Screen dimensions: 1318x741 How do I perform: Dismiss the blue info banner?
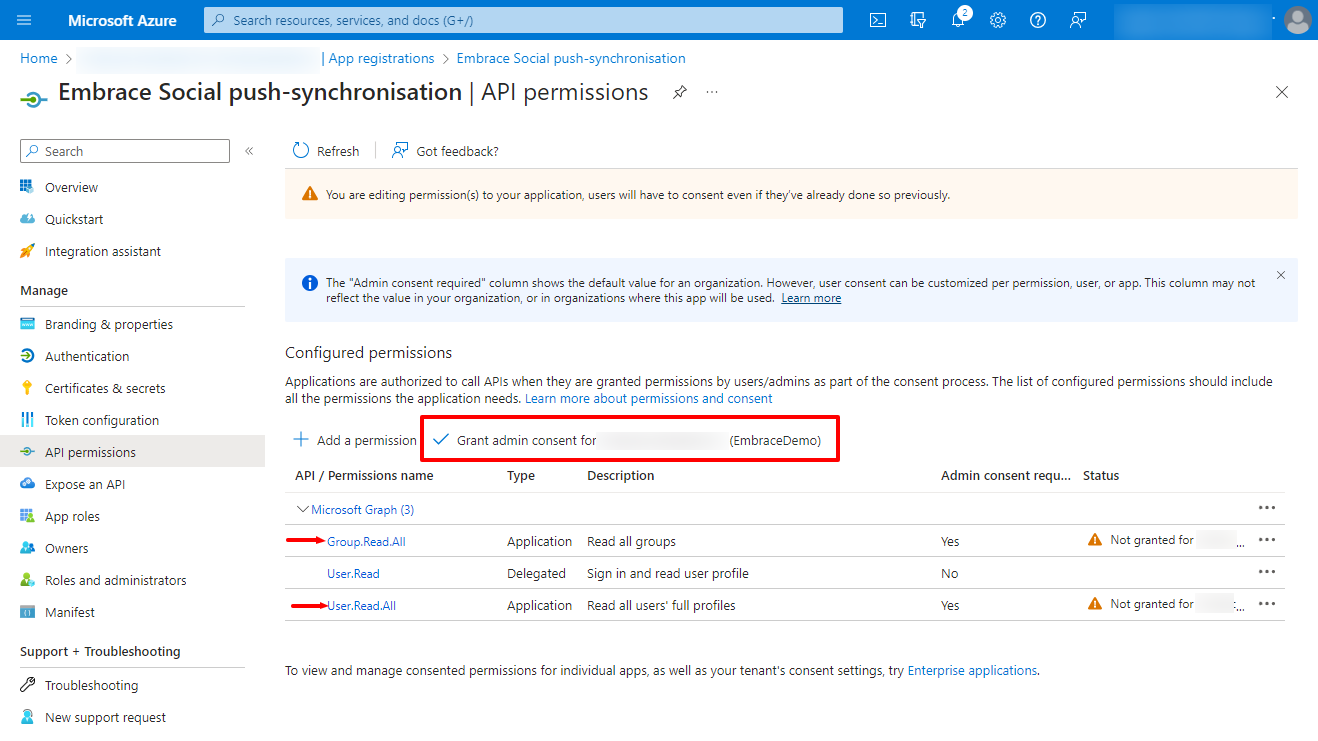(x=1281, y=275)
